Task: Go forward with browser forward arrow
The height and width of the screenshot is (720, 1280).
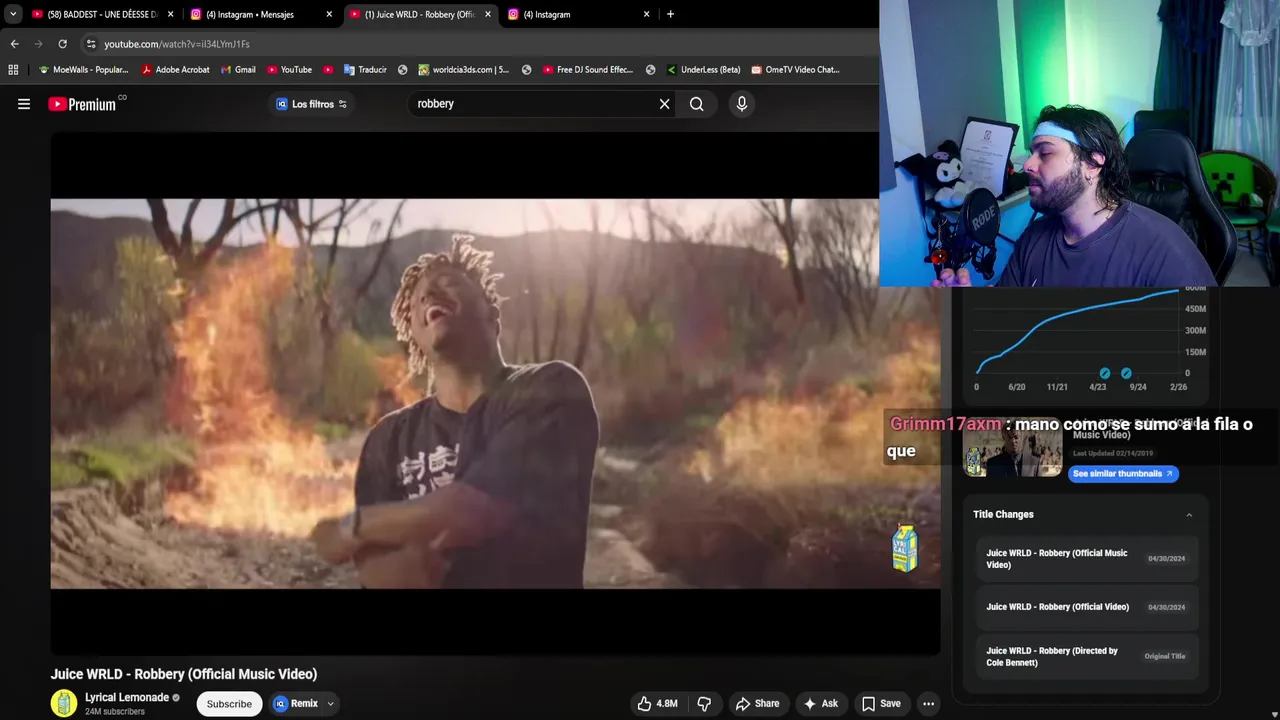Action: pos(38,44)
